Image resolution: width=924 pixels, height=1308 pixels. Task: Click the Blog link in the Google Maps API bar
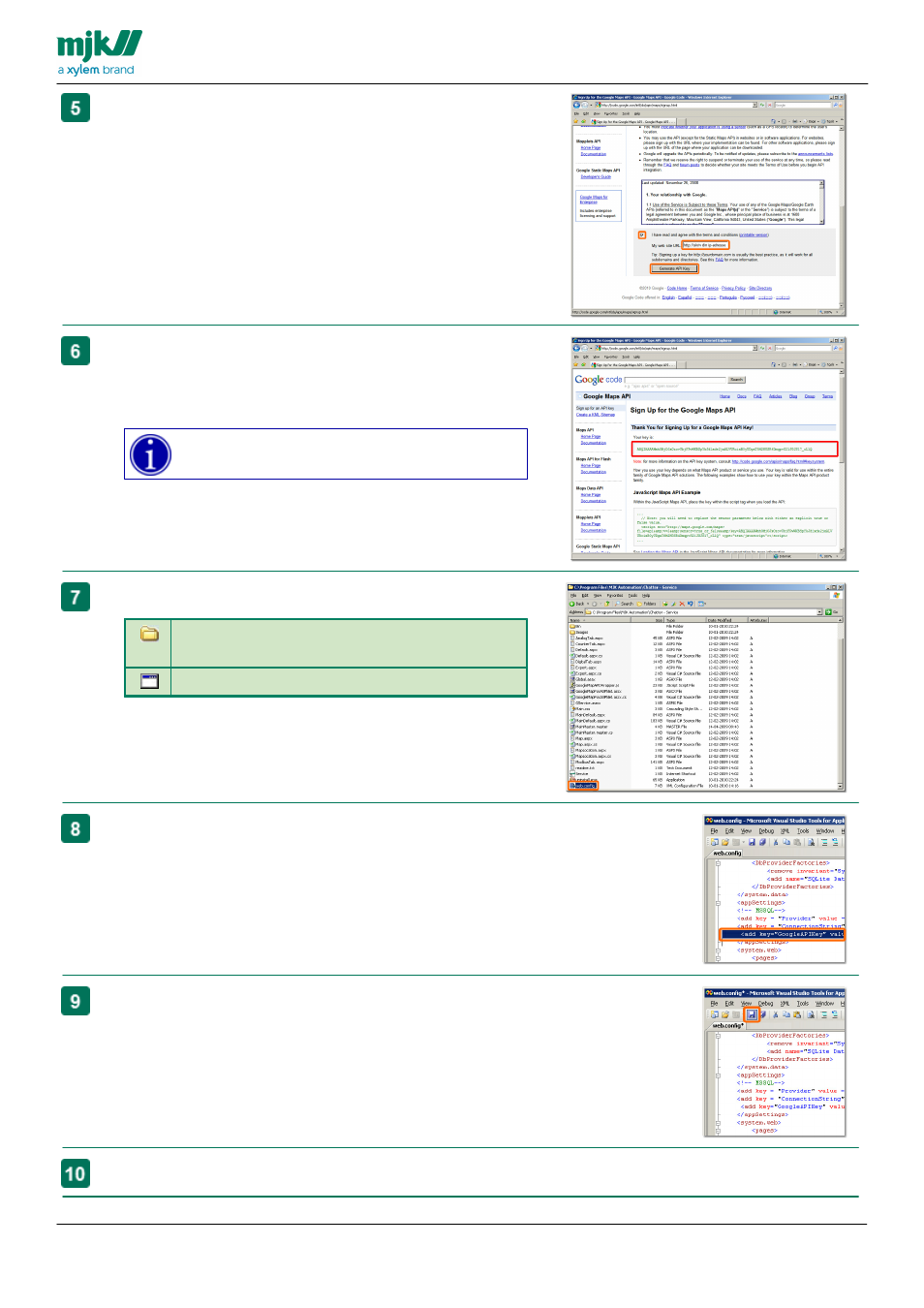793,396
